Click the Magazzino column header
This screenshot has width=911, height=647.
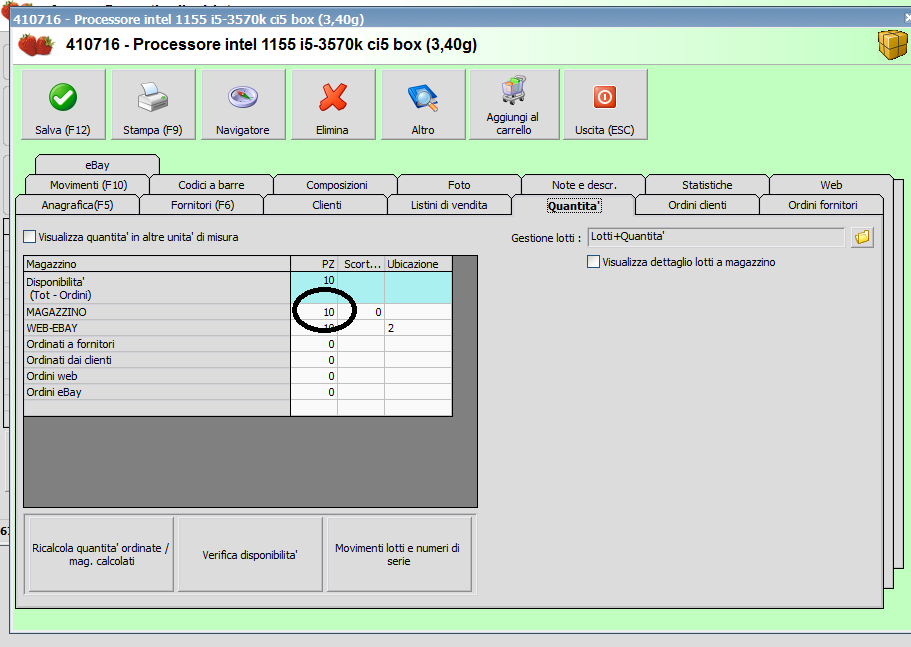pyautogui.click(x=157, y=264)
